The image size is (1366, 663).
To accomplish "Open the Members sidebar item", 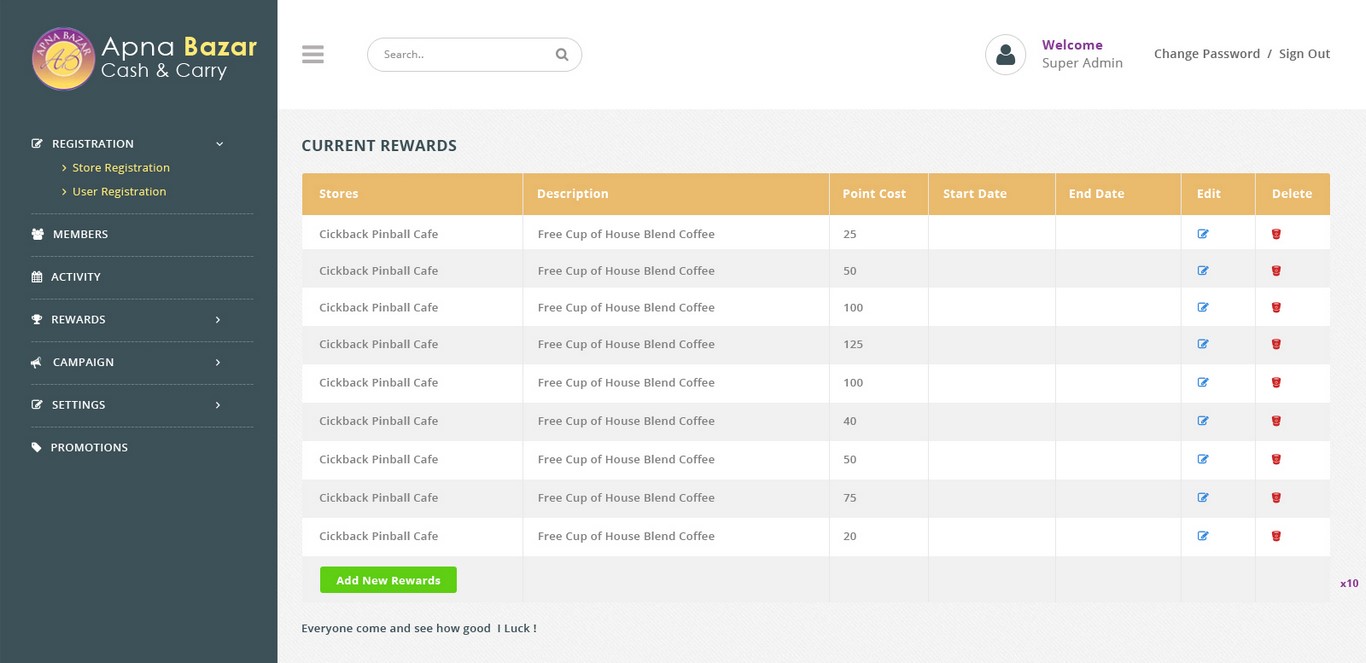I will tap(80, 234).
